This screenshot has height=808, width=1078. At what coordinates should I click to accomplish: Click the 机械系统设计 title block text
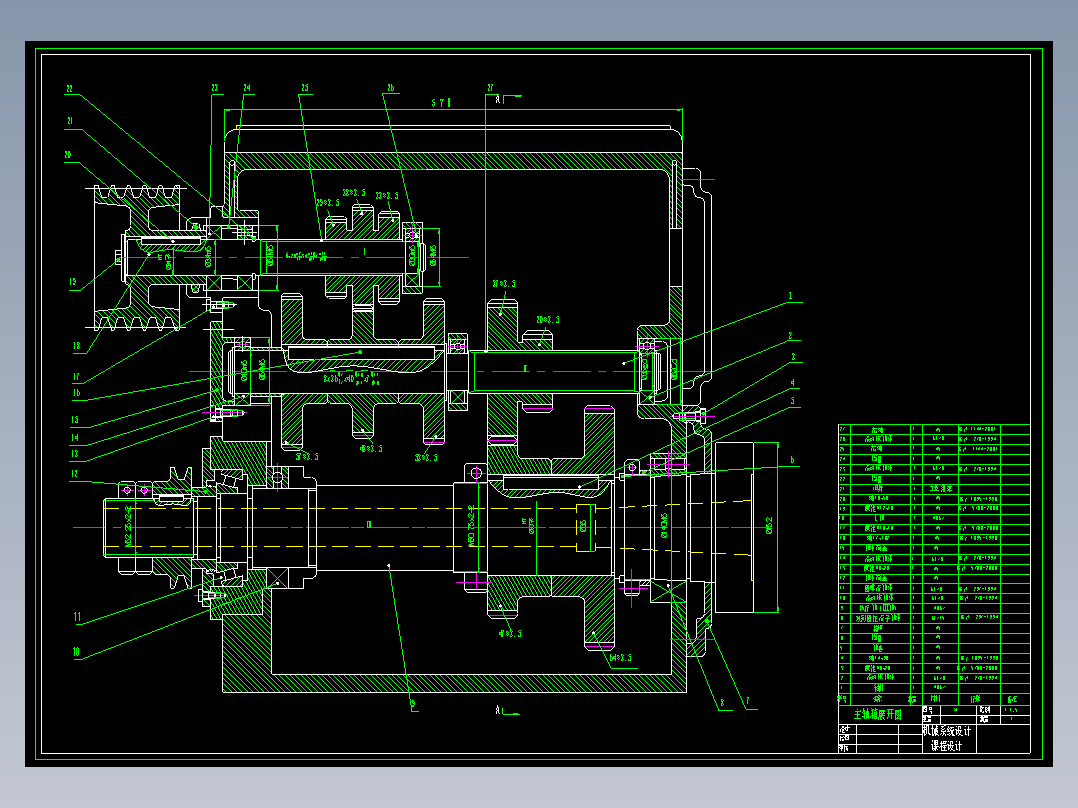[x=947, y=731]
